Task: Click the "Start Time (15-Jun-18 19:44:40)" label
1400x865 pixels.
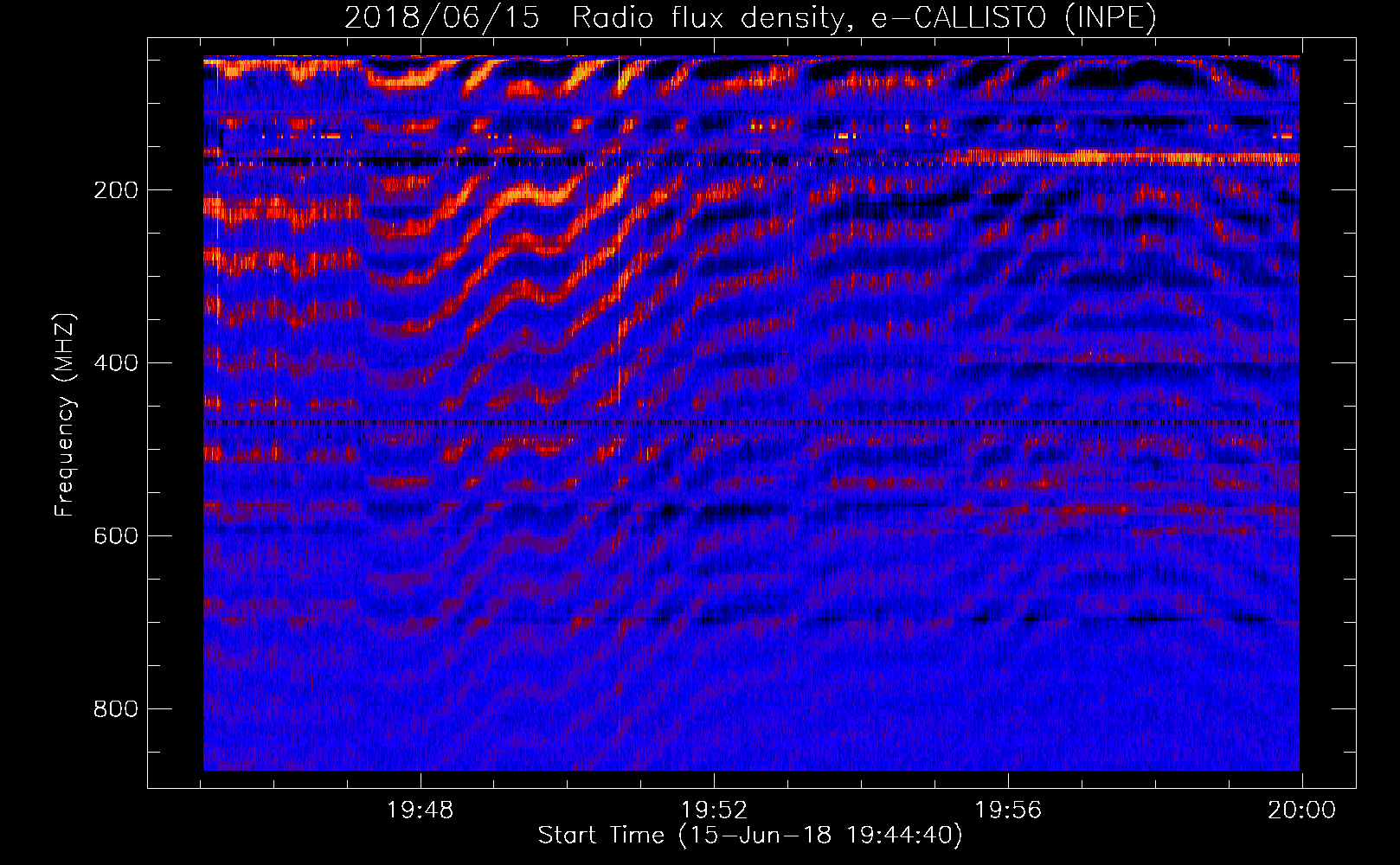Action: [x=750, y=836]
